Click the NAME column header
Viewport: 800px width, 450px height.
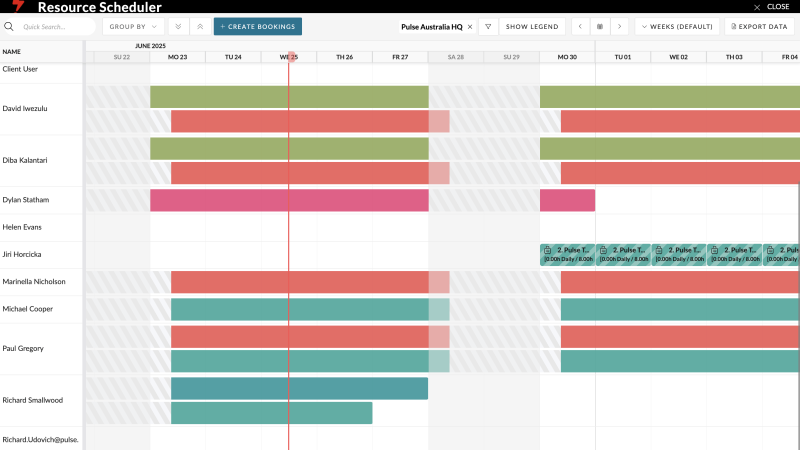12,52
